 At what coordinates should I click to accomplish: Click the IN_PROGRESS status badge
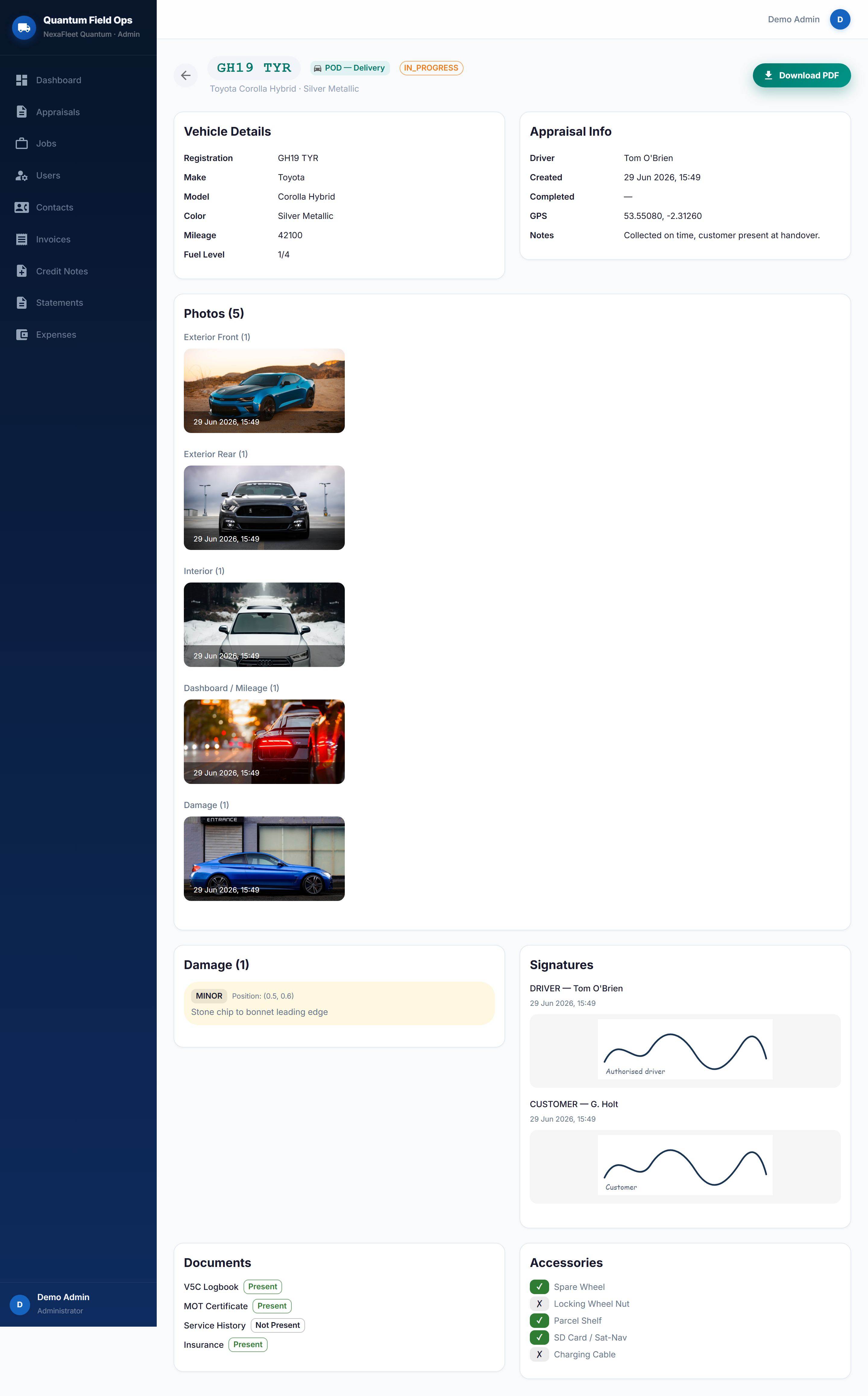click(x=431, y=68)
